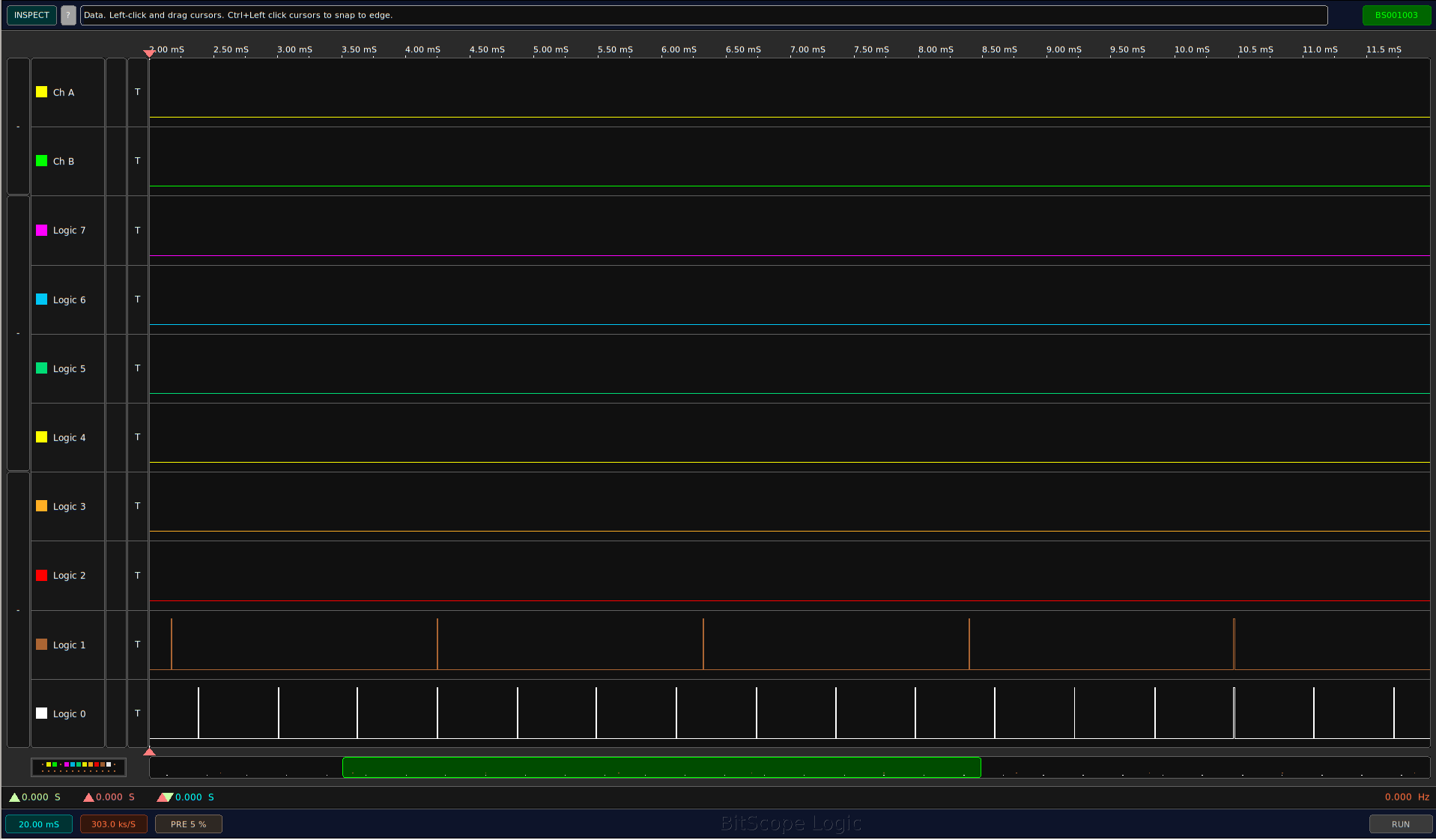Click the Logic 1 brown color square

[x=42, y=645]
